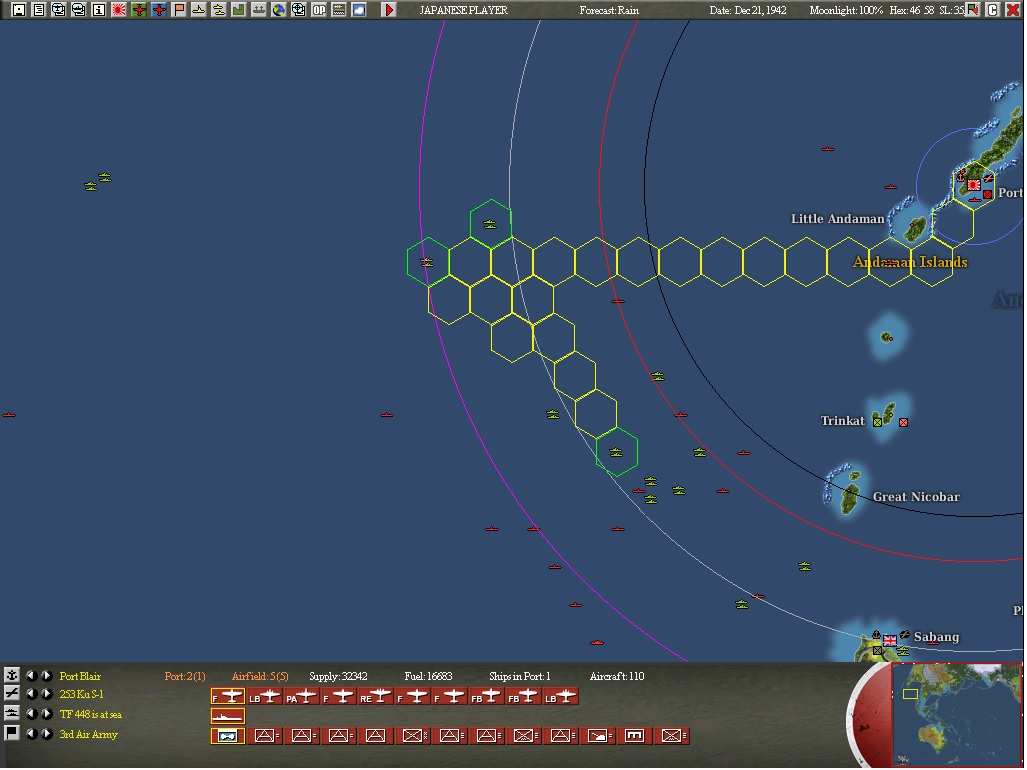This screenshot has height=770, width=1027.
Task: Select next task force after TF 448
Action: click(x=47, y=713)
